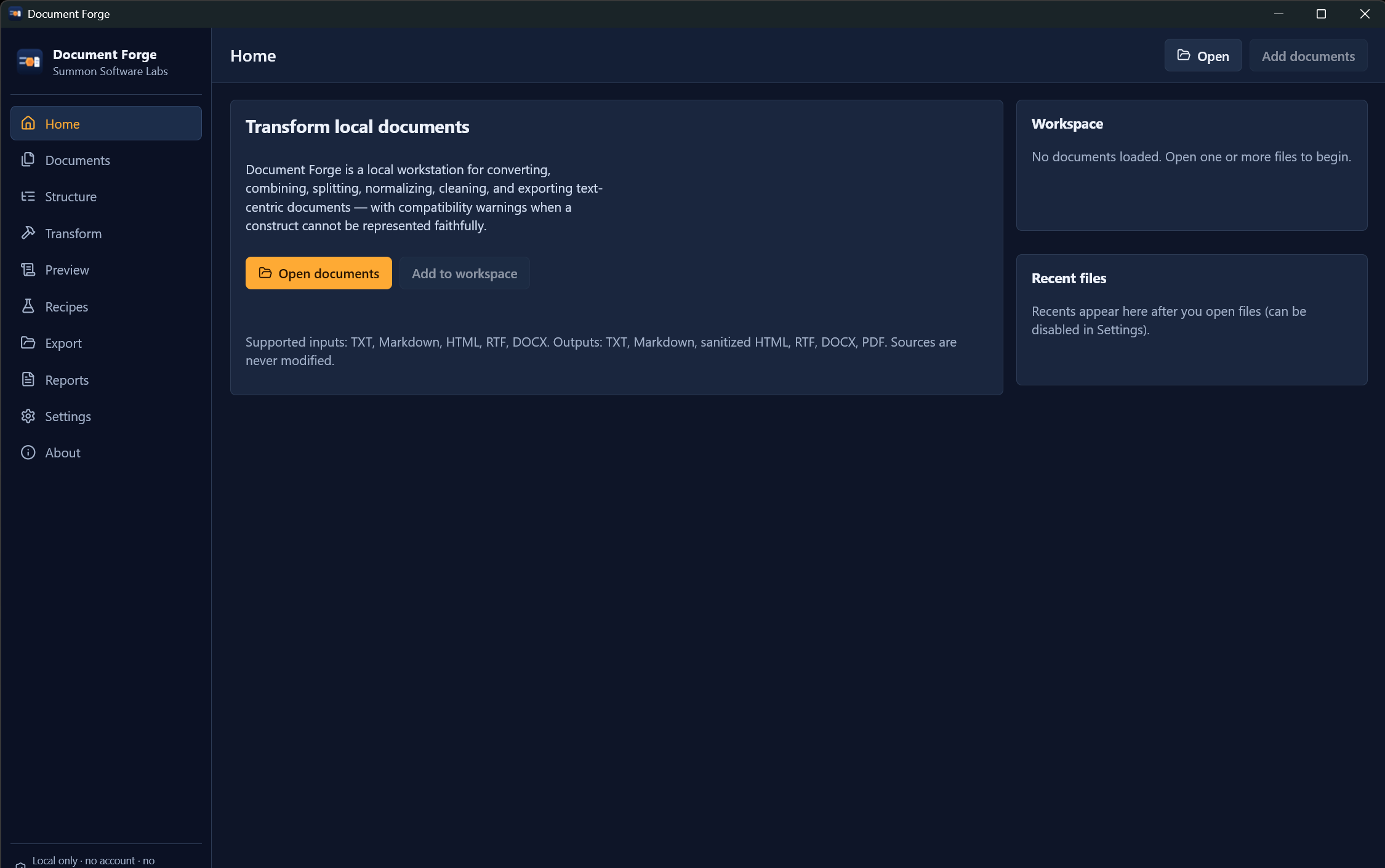Open the About page

pos(106,452)
